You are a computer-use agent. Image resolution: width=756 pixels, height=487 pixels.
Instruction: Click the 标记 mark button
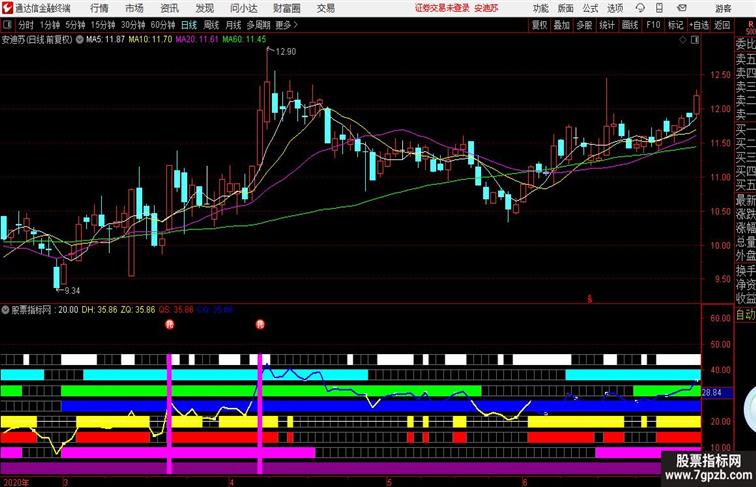point(675,25)
